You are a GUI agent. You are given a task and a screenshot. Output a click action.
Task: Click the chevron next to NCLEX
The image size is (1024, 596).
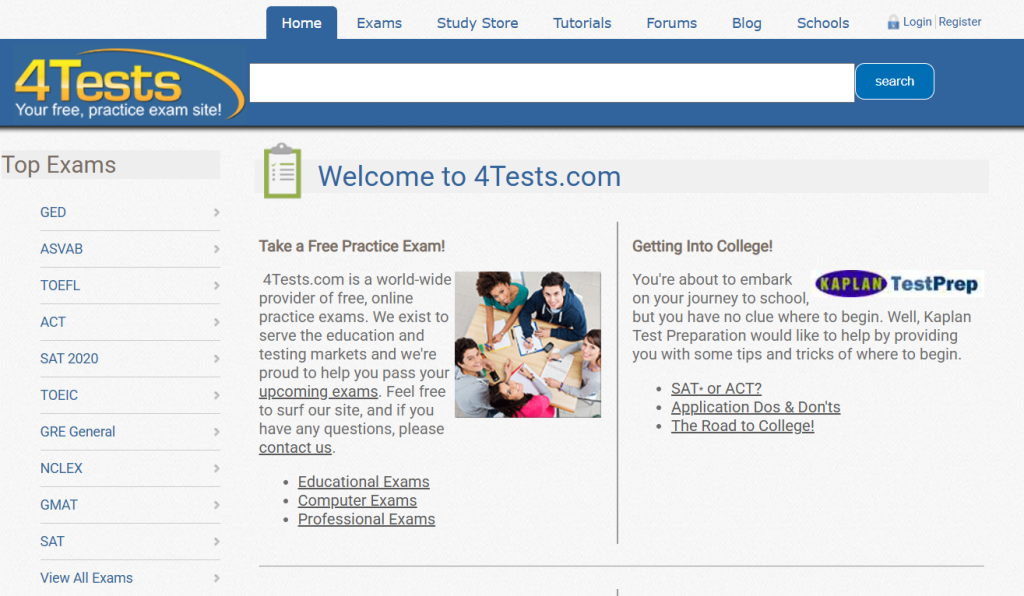[216, 468]
